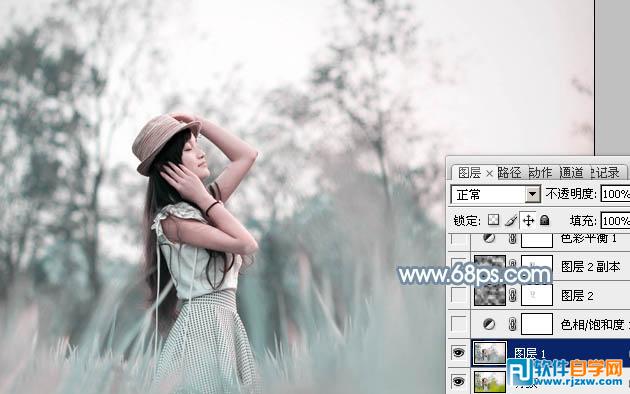Select the 图层 1 layer thumbnail
This screenshot has height=394, width=630.
pos(490,353)
